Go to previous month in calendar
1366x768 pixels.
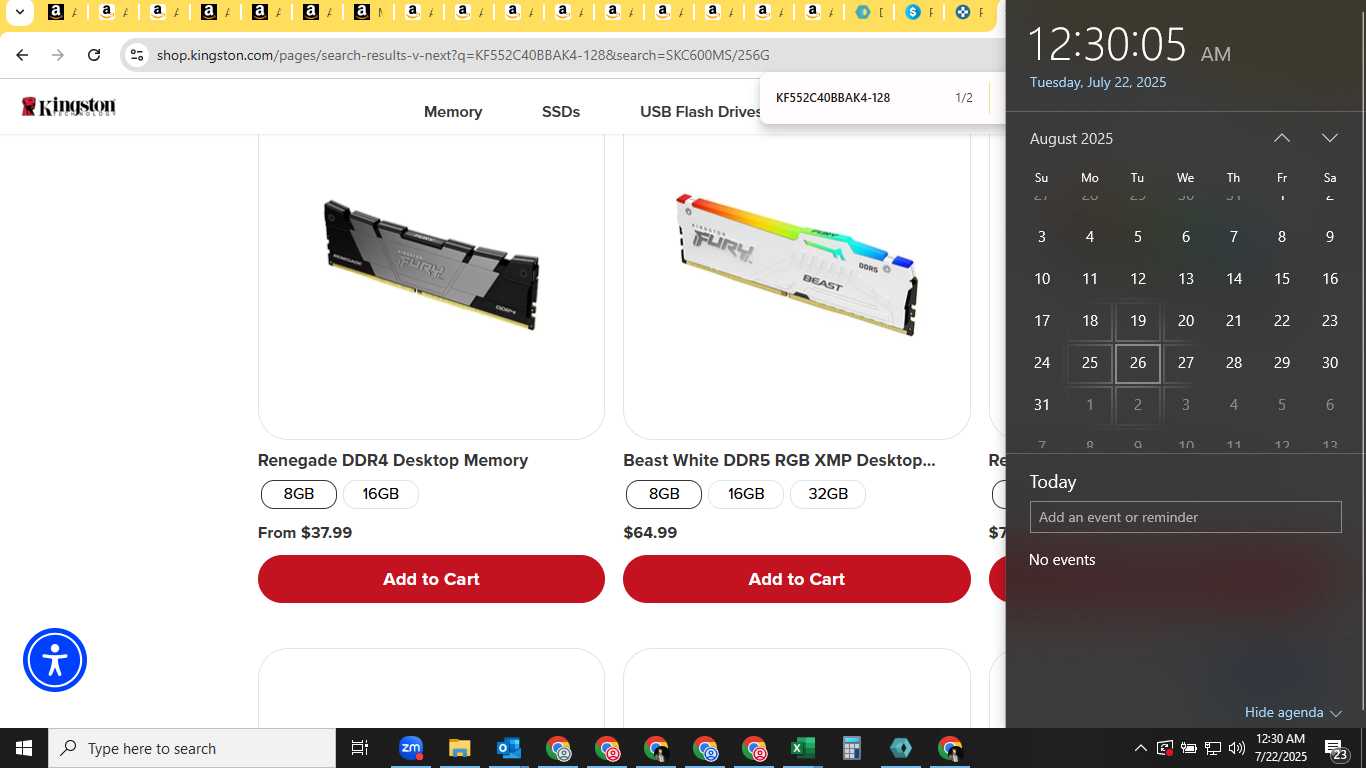click(x=1282, y=138)
